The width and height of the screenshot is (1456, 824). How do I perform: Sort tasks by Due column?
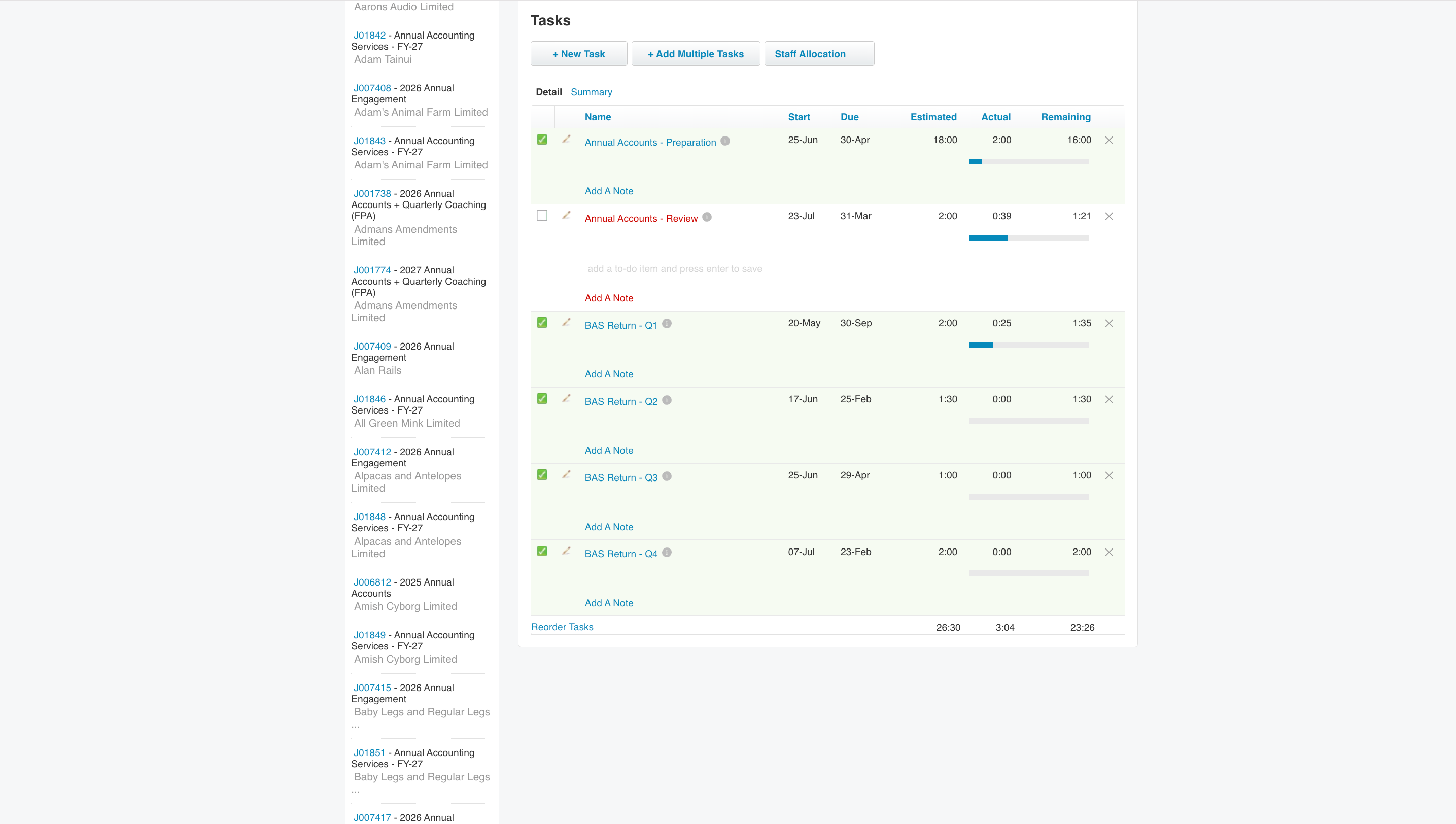849,117
